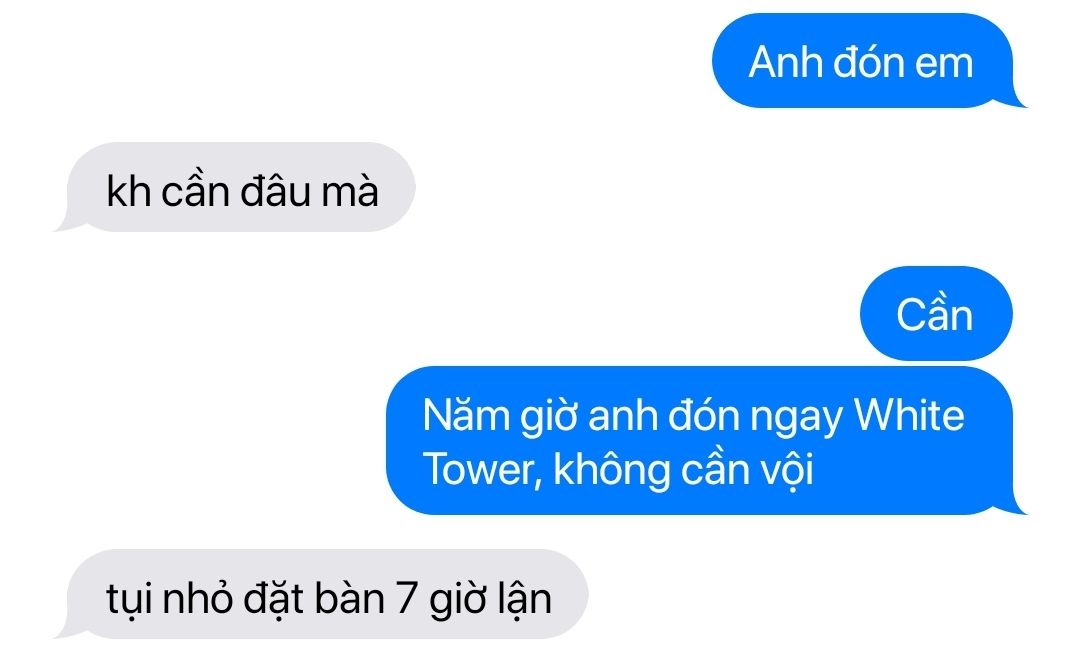The width and height of the screenshot is (1080, 657).
Task: Click the word "kh" in gray bubble
Action: point(128,191)
